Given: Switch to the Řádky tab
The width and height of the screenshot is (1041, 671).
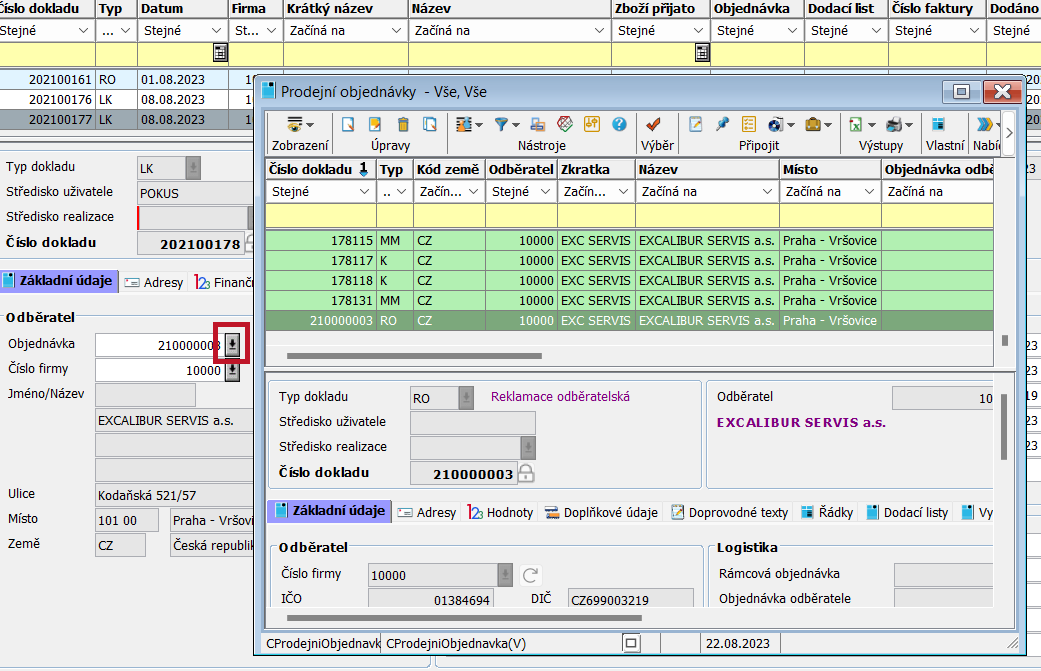Looking at the screenshot, I should point(828,512).
